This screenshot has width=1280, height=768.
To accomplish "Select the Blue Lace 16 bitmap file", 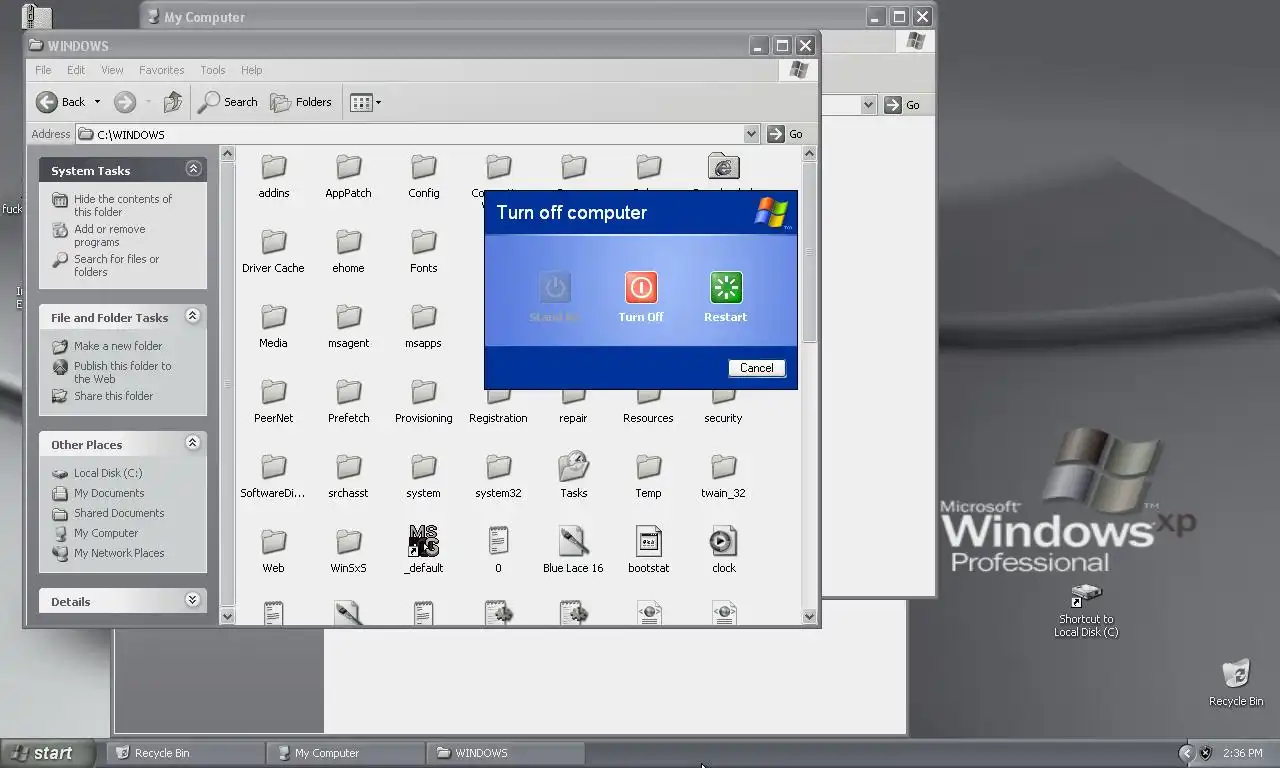I will pos(573,542).
